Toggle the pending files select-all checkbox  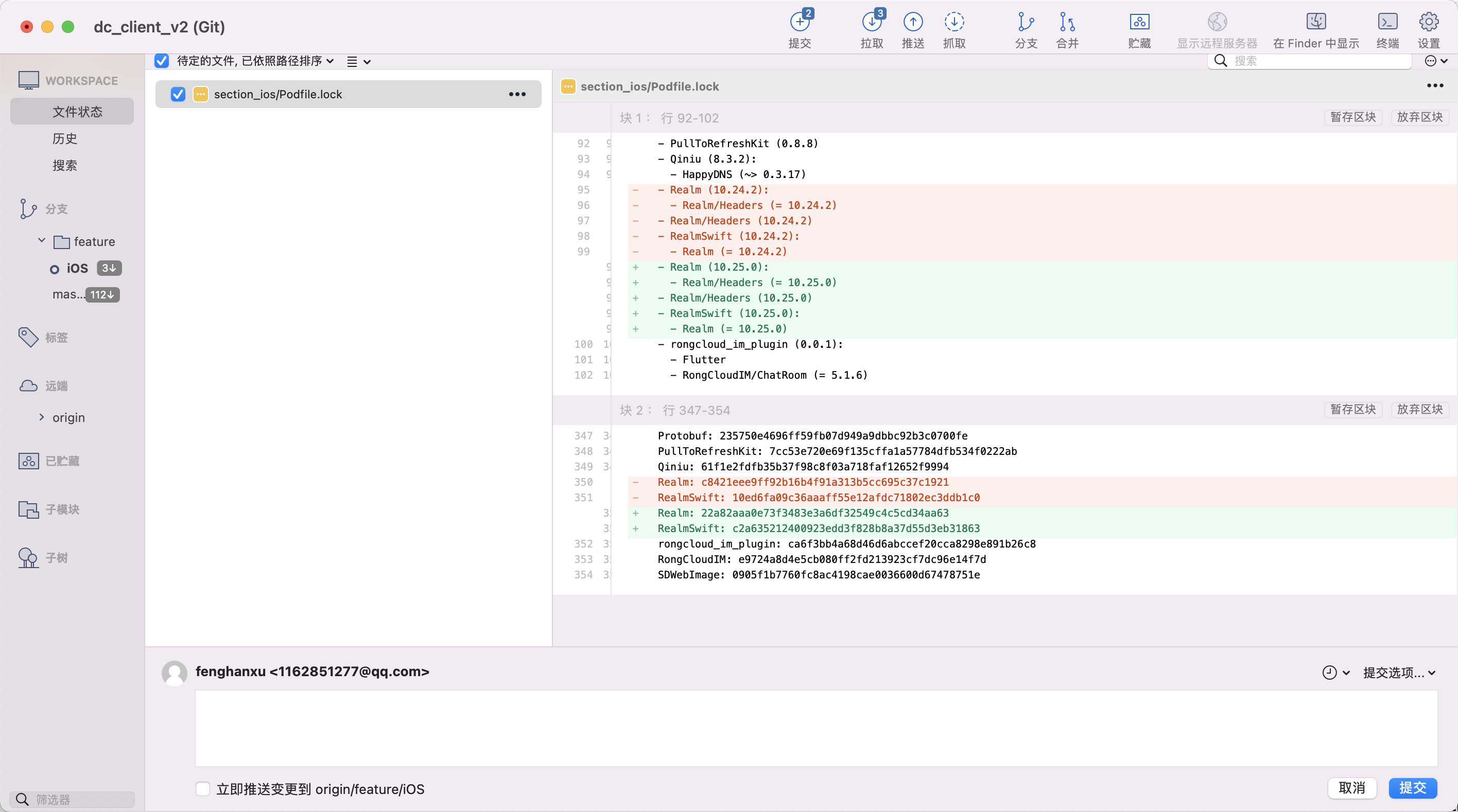(x=162, y=61)
